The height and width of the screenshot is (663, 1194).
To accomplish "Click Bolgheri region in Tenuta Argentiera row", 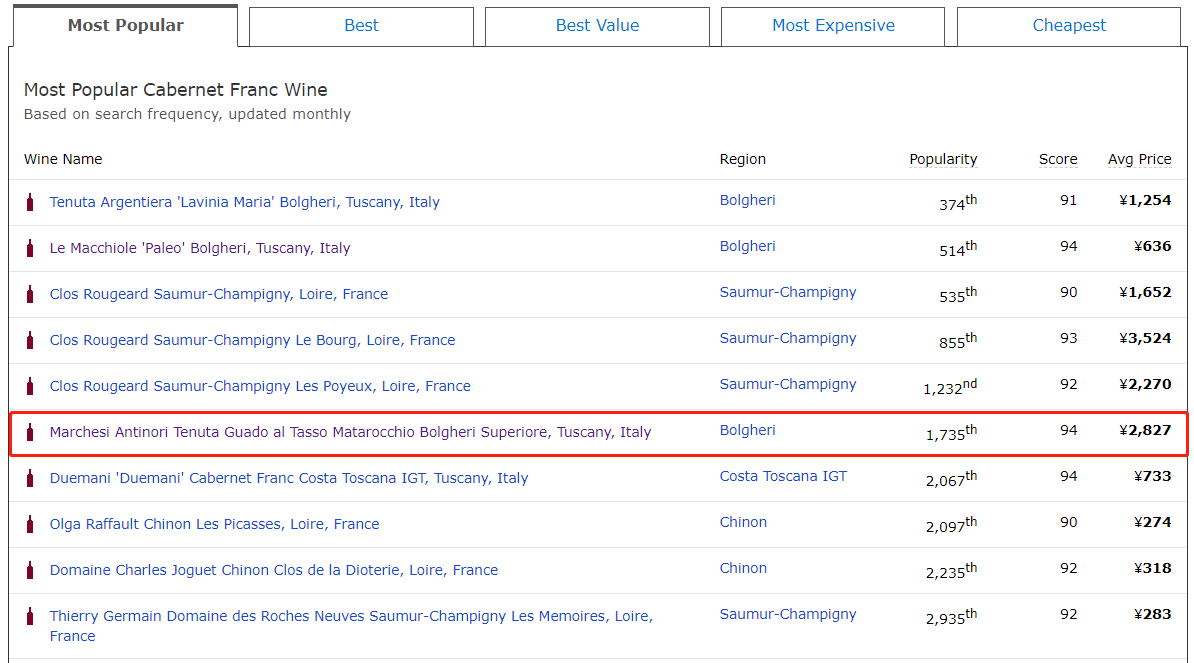I will [747, 200].
